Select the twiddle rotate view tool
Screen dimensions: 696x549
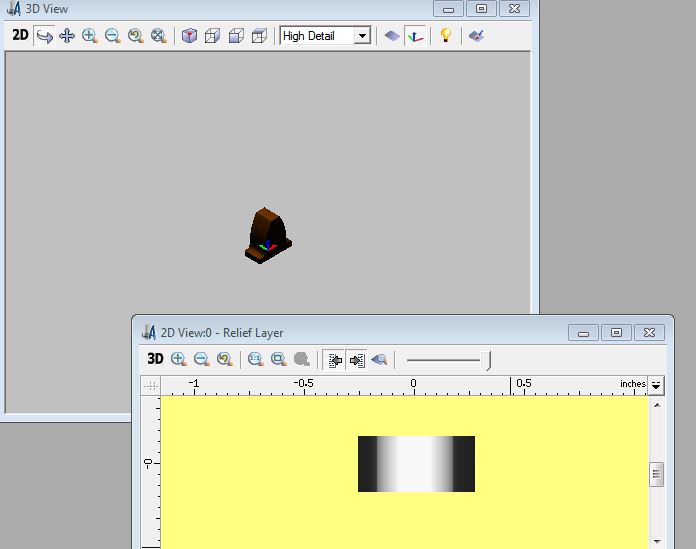pyautogui.click(x=44, y=36)
